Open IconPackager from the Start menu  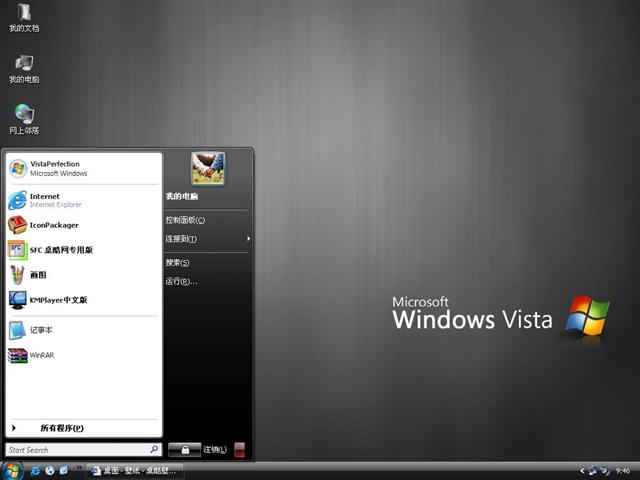coord(84,225)
